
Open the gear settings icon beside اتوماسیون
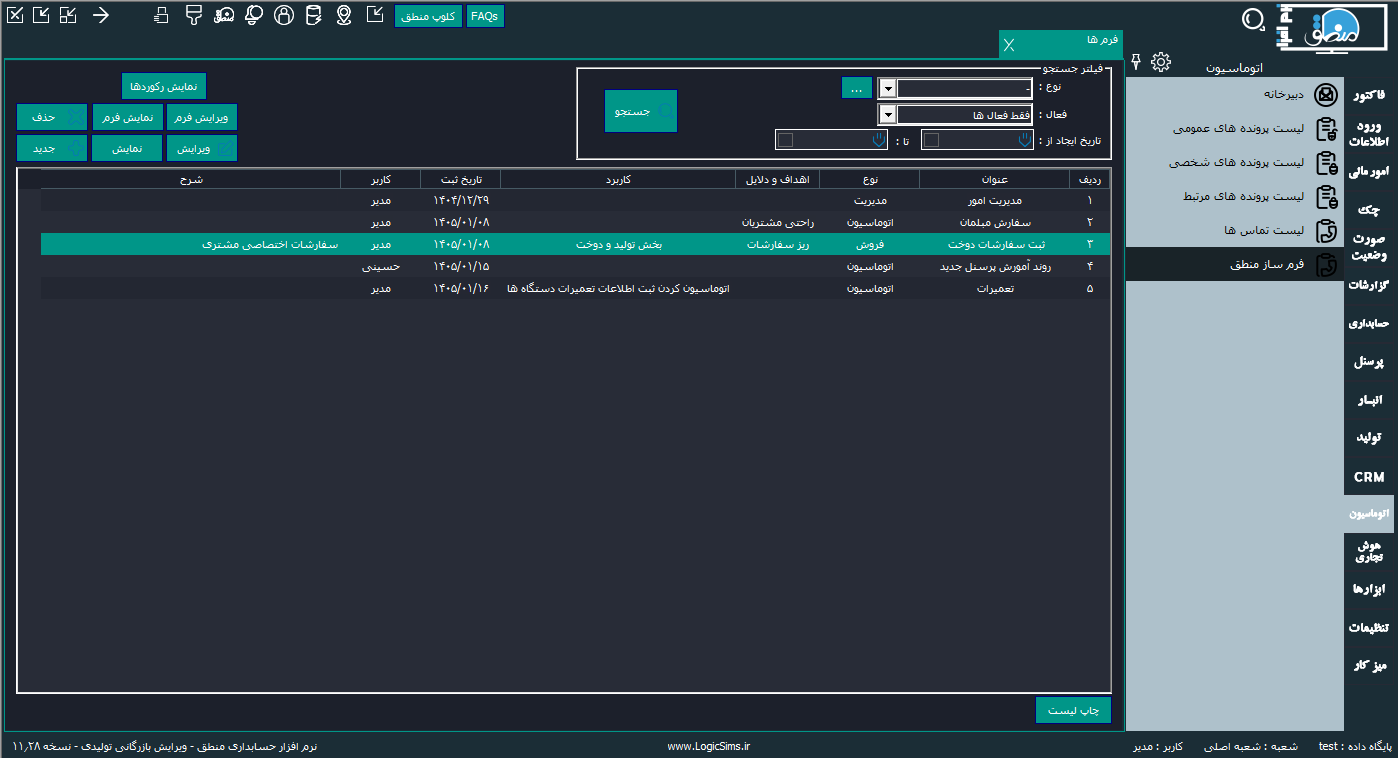point(1161,62)
